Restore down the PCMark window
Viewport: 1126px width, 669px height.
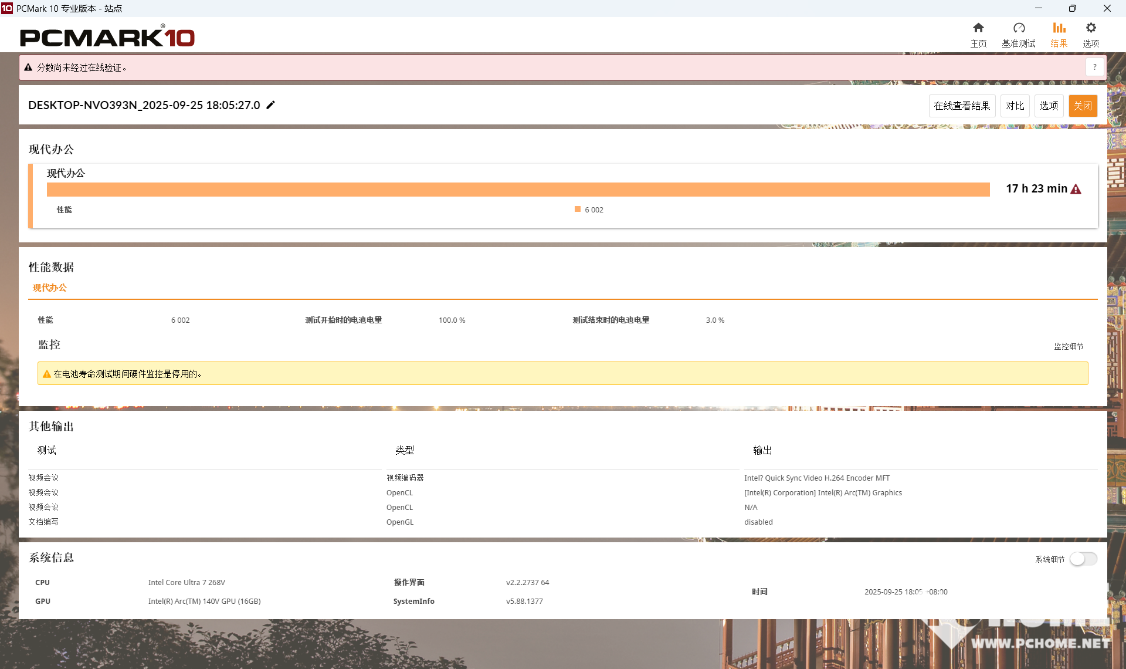click(x=1072, y=8)
